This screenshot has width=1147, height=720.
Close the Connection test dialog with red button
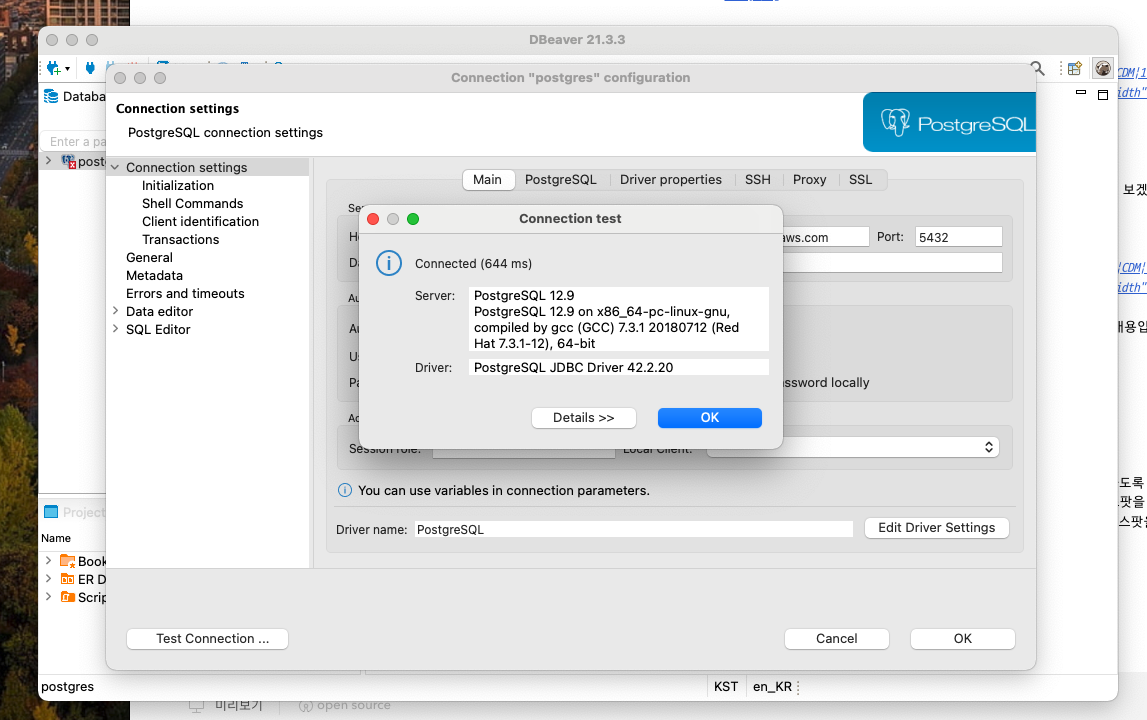click(373, 219)
